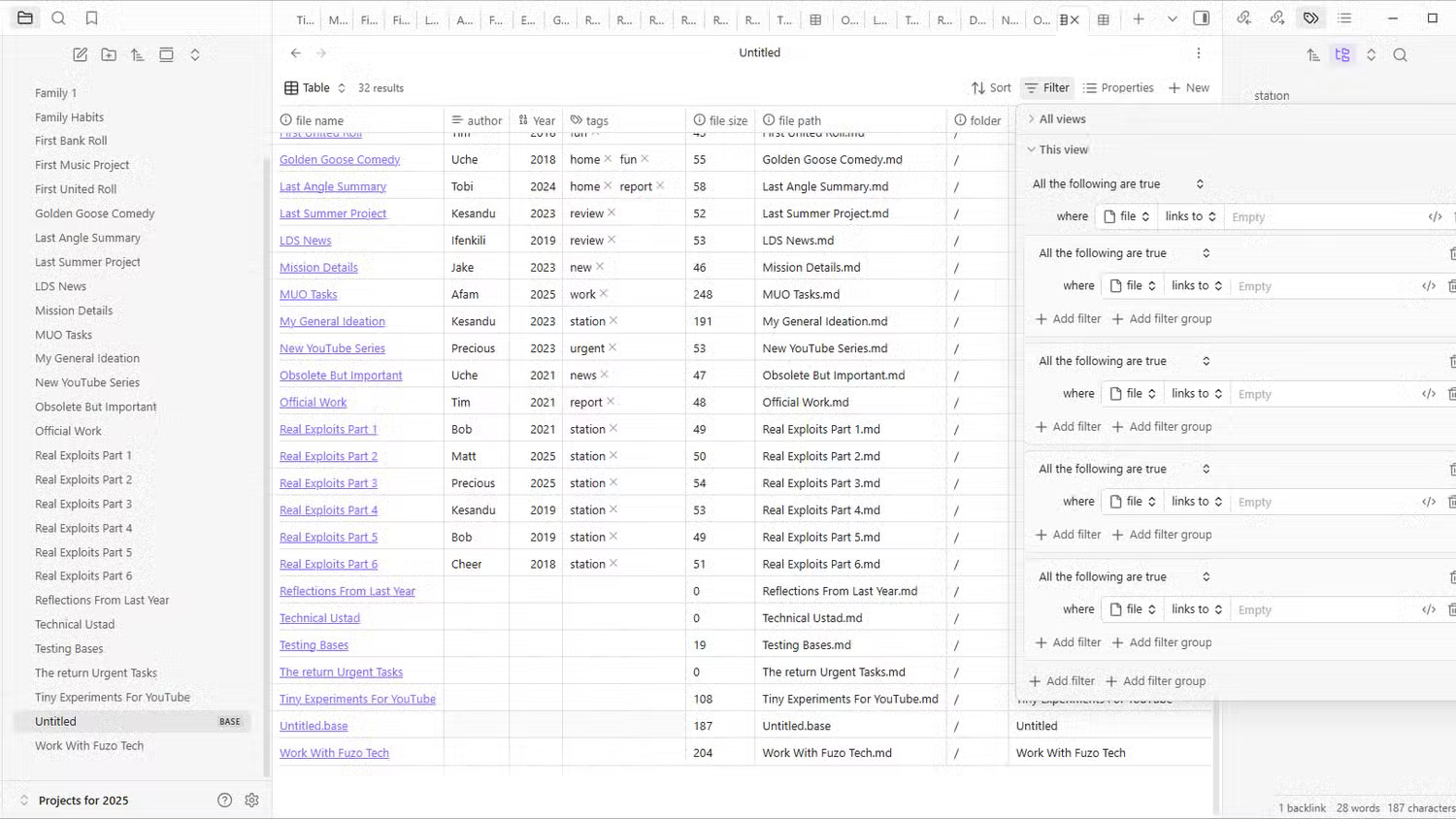Expand the All views section
The height and width of the screenshot is (819, 1456).
click(x=1062, y=119)
